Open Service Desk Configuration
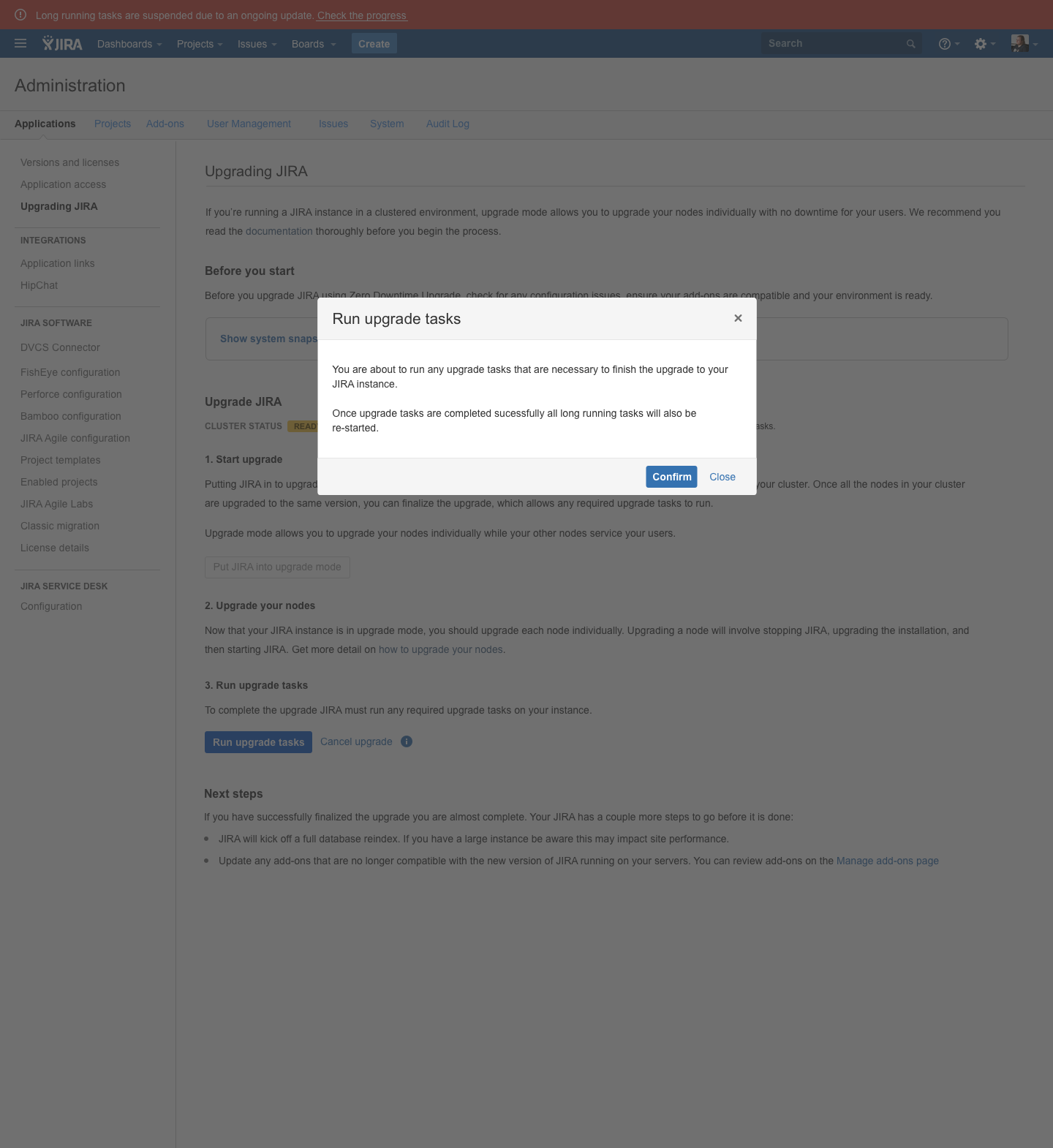 coord(51,606)
